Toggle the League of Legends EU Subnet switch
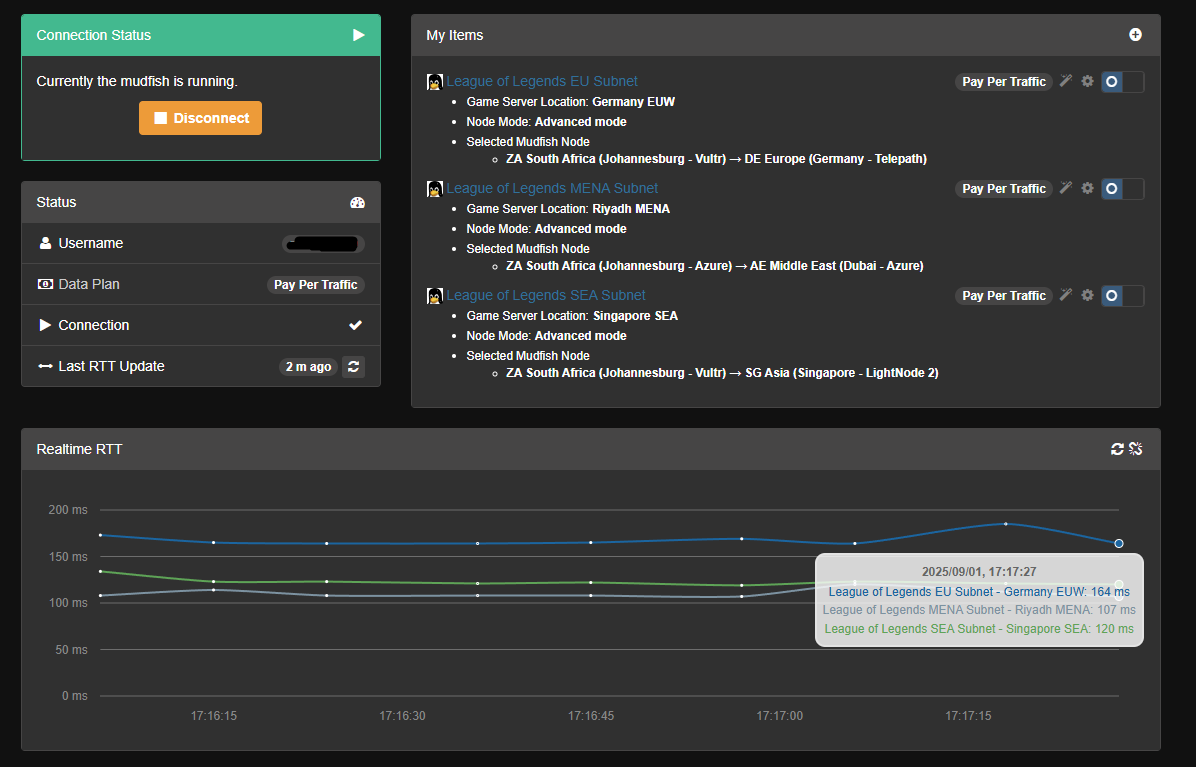Image resolution: width=1196 pixels, height=767 pixels. point(1122,82)
